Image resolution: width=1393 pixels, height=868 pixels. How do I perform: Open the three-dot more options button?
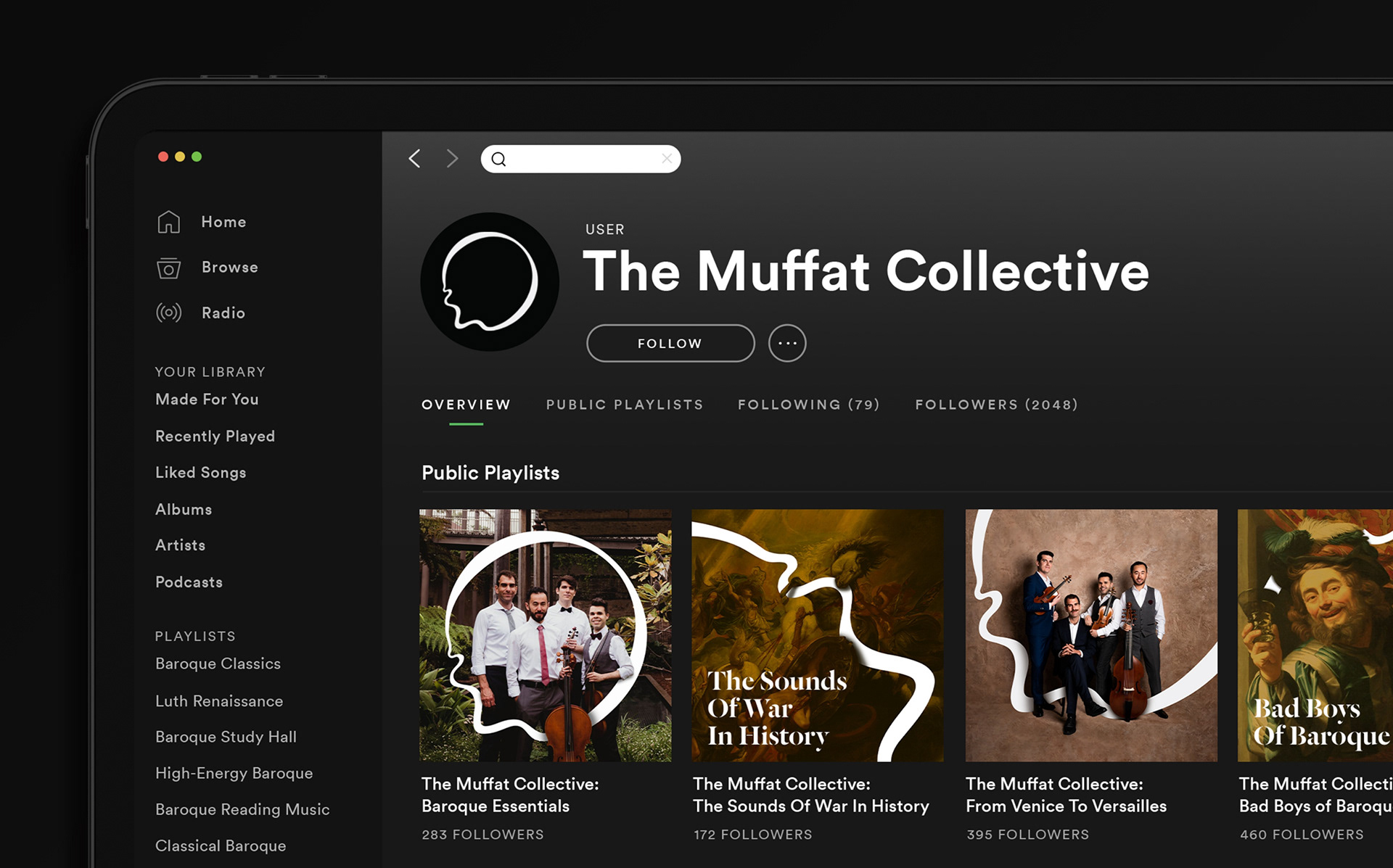787,343
